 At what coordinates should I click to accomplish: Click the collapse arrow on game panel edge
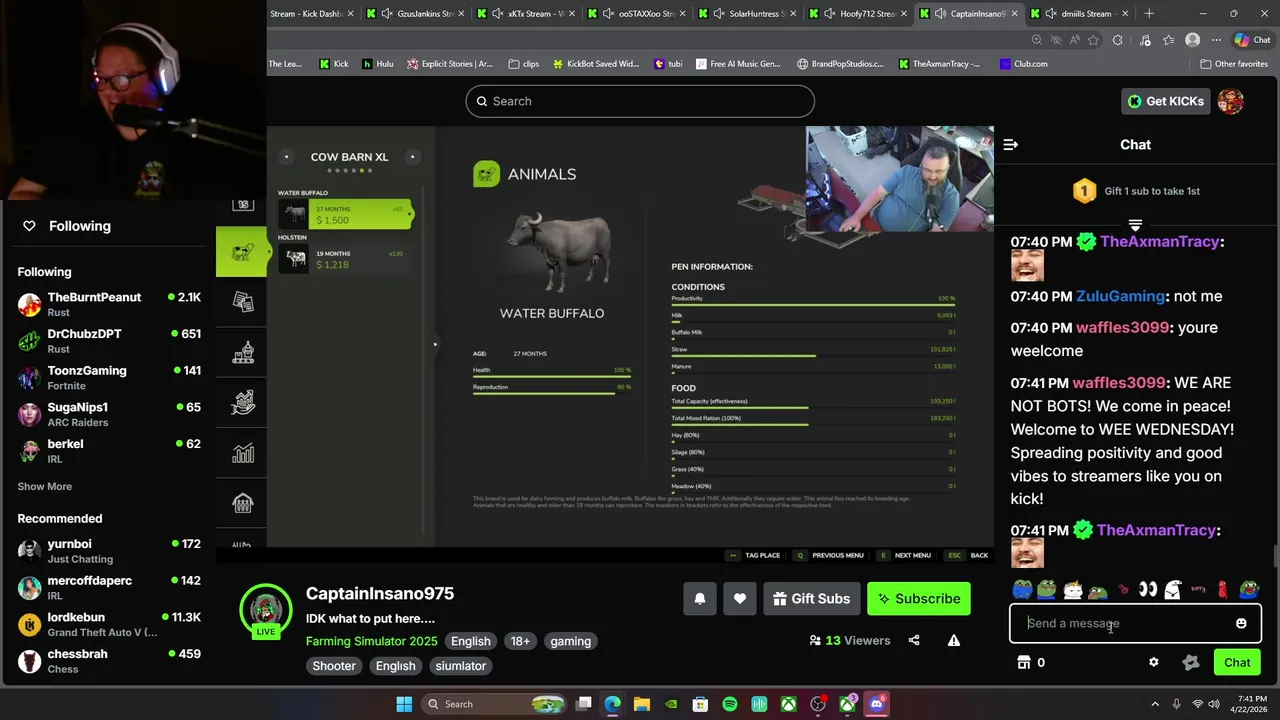(x=435, y=345)
